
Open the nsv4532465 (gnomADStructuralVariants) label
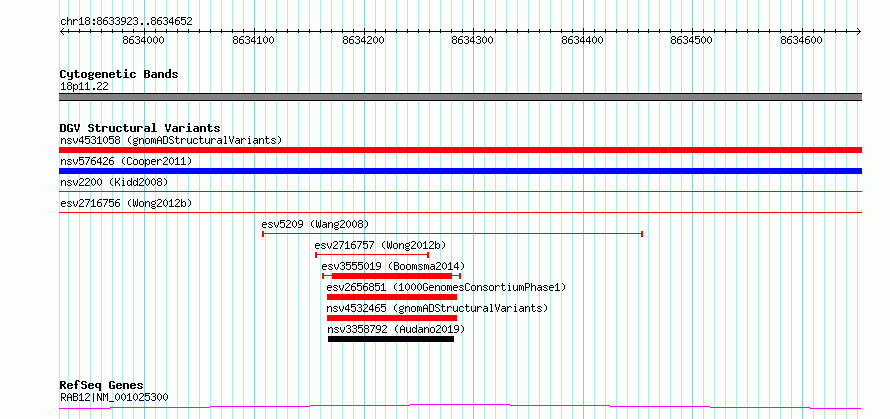pyautogui.click(x=437, y=308)
